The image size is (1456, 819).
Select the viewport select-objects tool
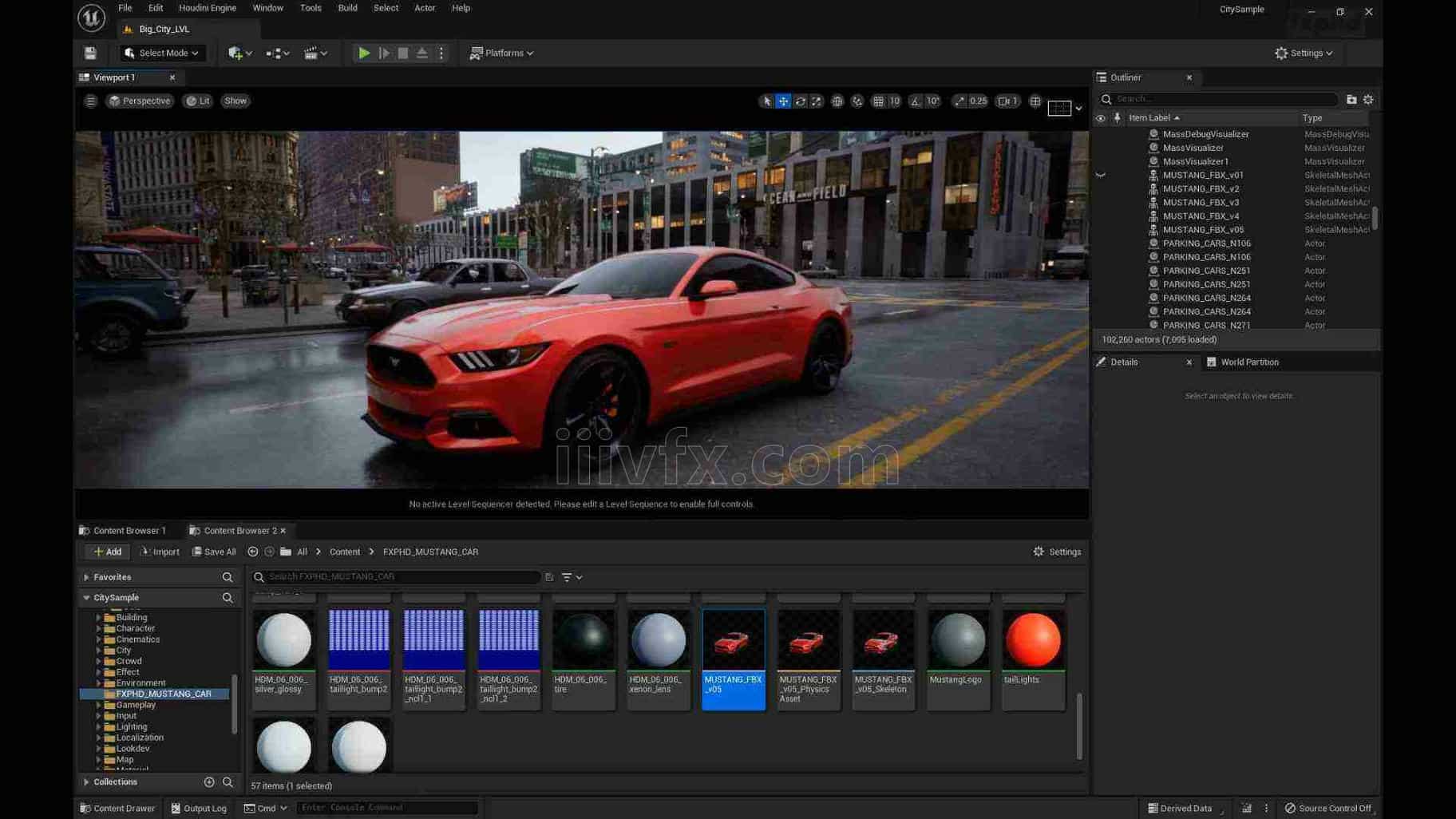click(x=766, y=101)
